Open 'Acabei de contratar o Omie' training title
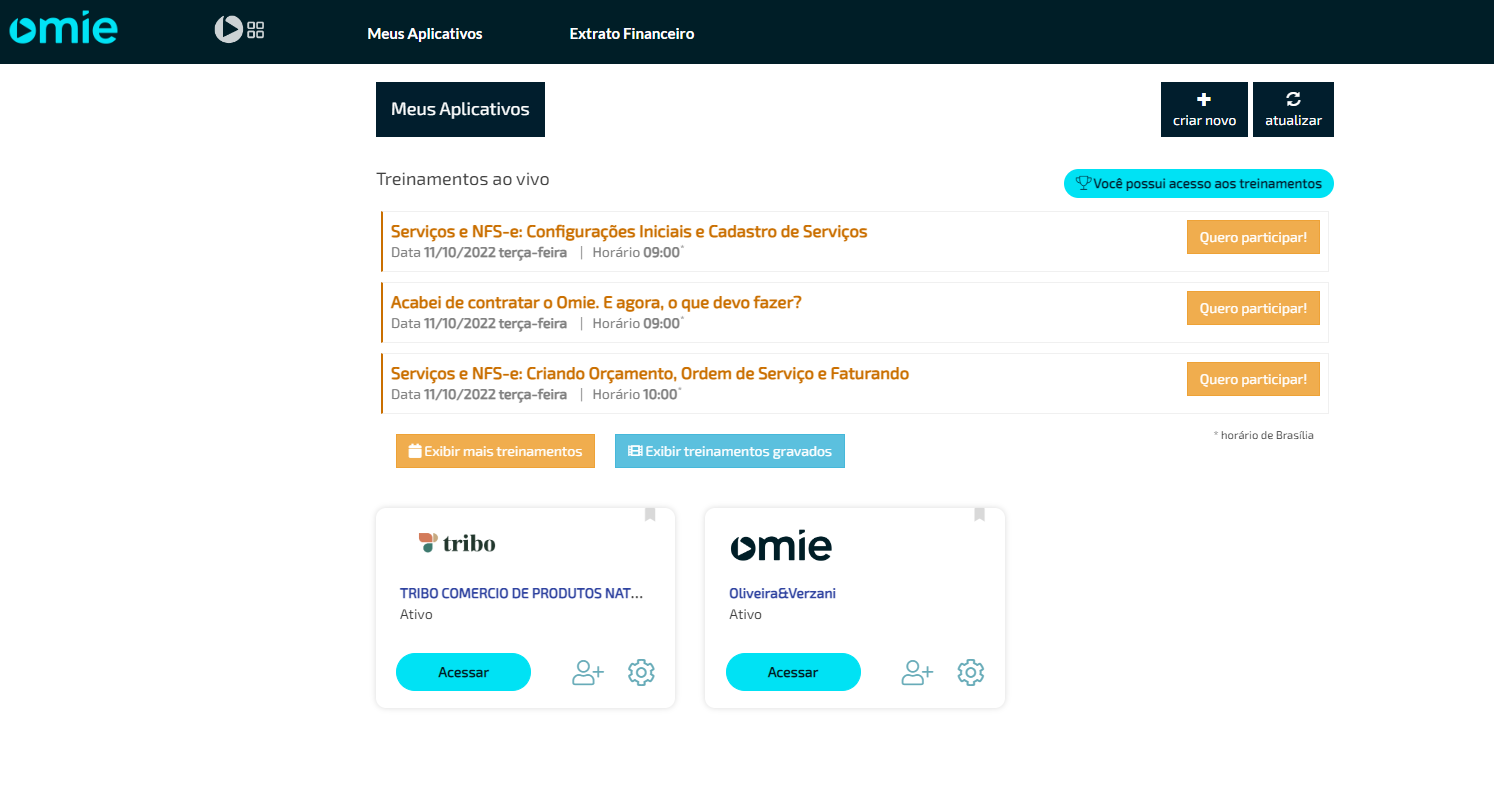This screenshot has width=1494, height=799. pos(596,302)
